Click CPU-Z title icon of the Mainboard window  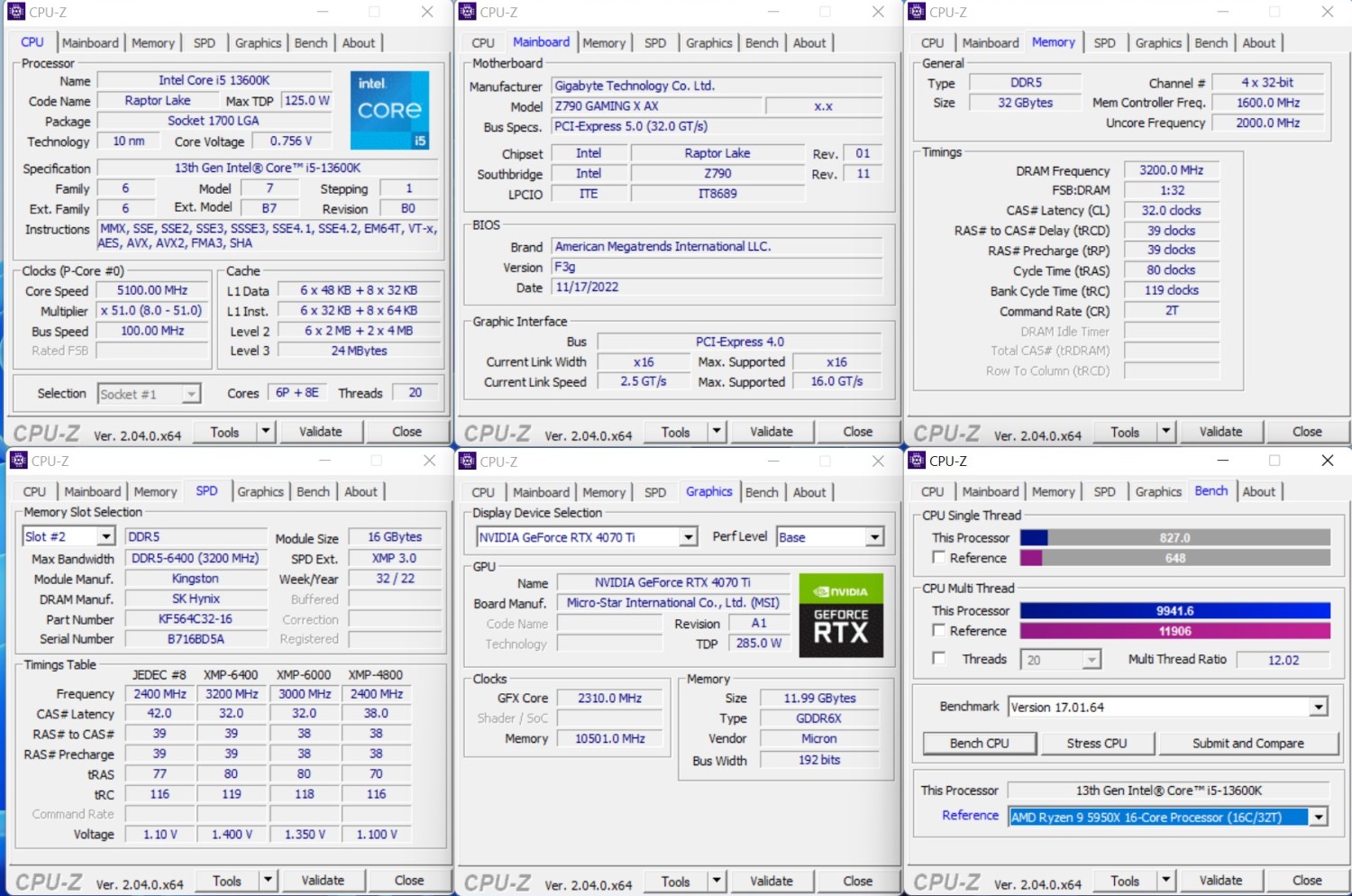(x=467, y=12)
